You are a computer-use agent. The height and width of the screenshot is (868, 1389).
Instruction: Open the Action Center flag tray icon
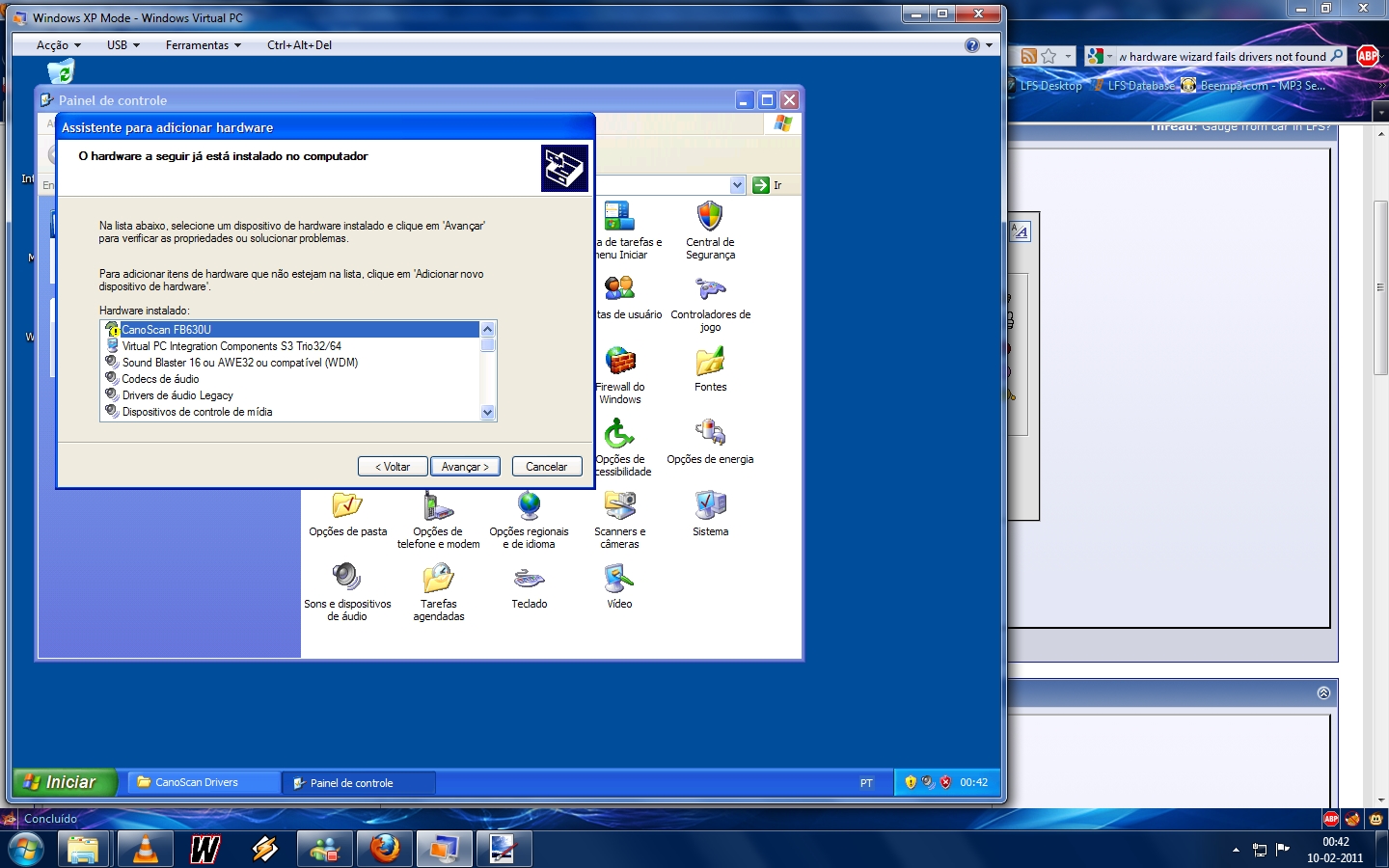pyautogui.click(x=1283, y=850)
